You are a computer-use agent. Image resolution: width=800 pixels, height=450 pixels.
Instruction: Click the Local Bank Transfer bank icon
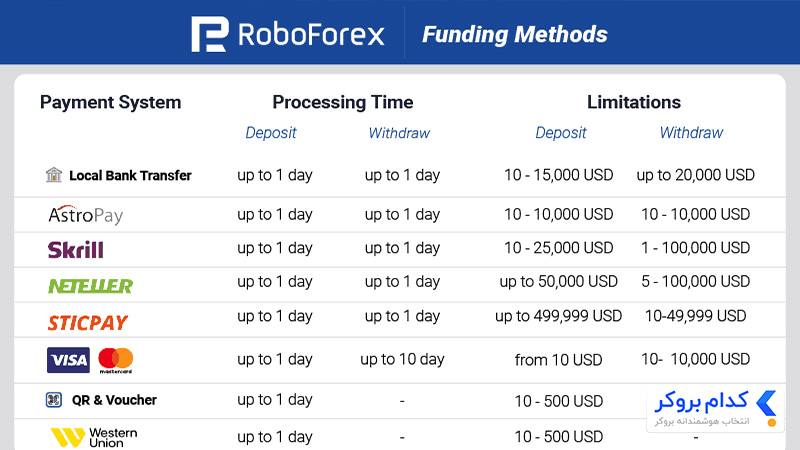pyautogui.click(x=54, y=175)
